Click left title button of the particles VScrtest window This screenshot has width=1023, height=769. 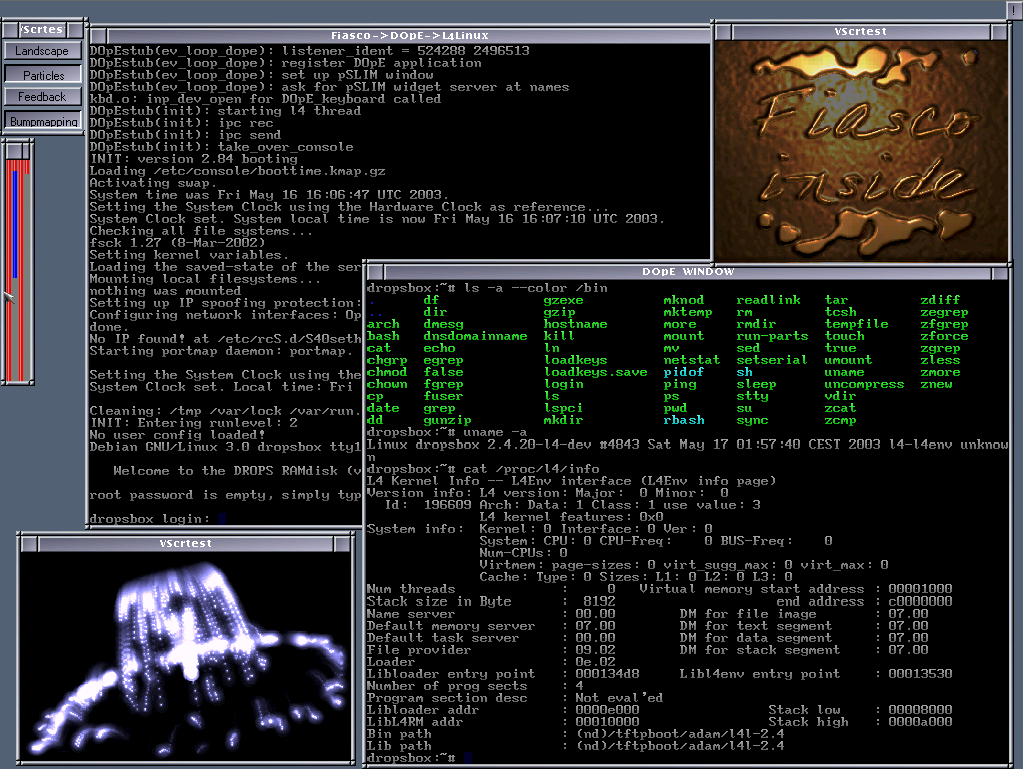[30, 543]
